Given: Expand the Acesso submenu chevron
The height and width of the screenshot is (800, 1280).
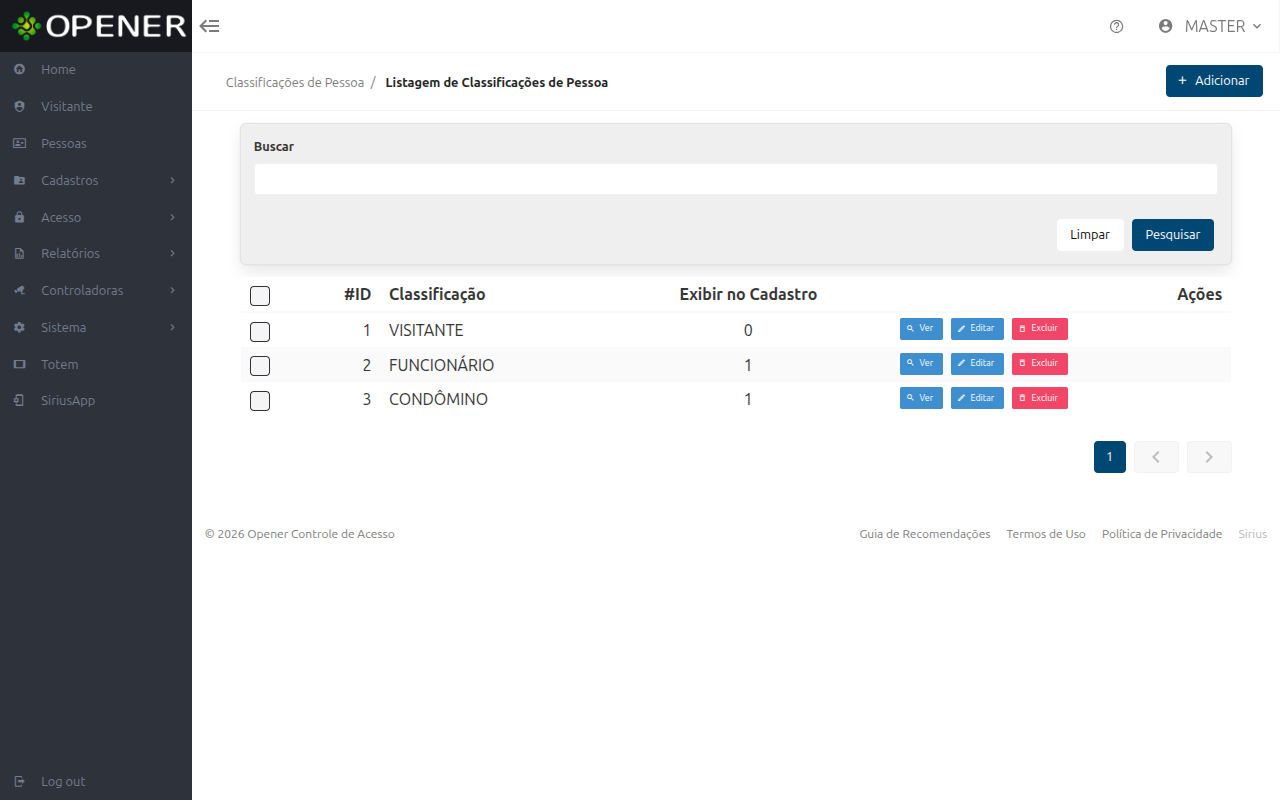Looking at the screenshot, I should [x=173, y=217].
